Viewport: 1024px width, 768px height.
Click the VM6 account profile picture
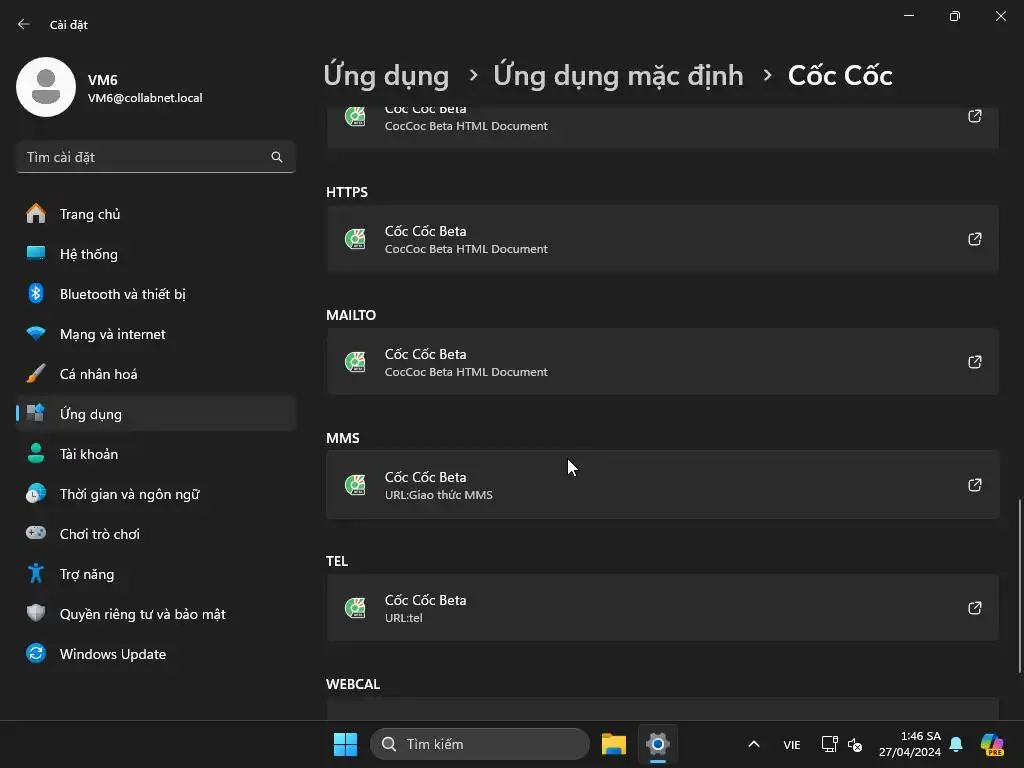click(46, 87)
